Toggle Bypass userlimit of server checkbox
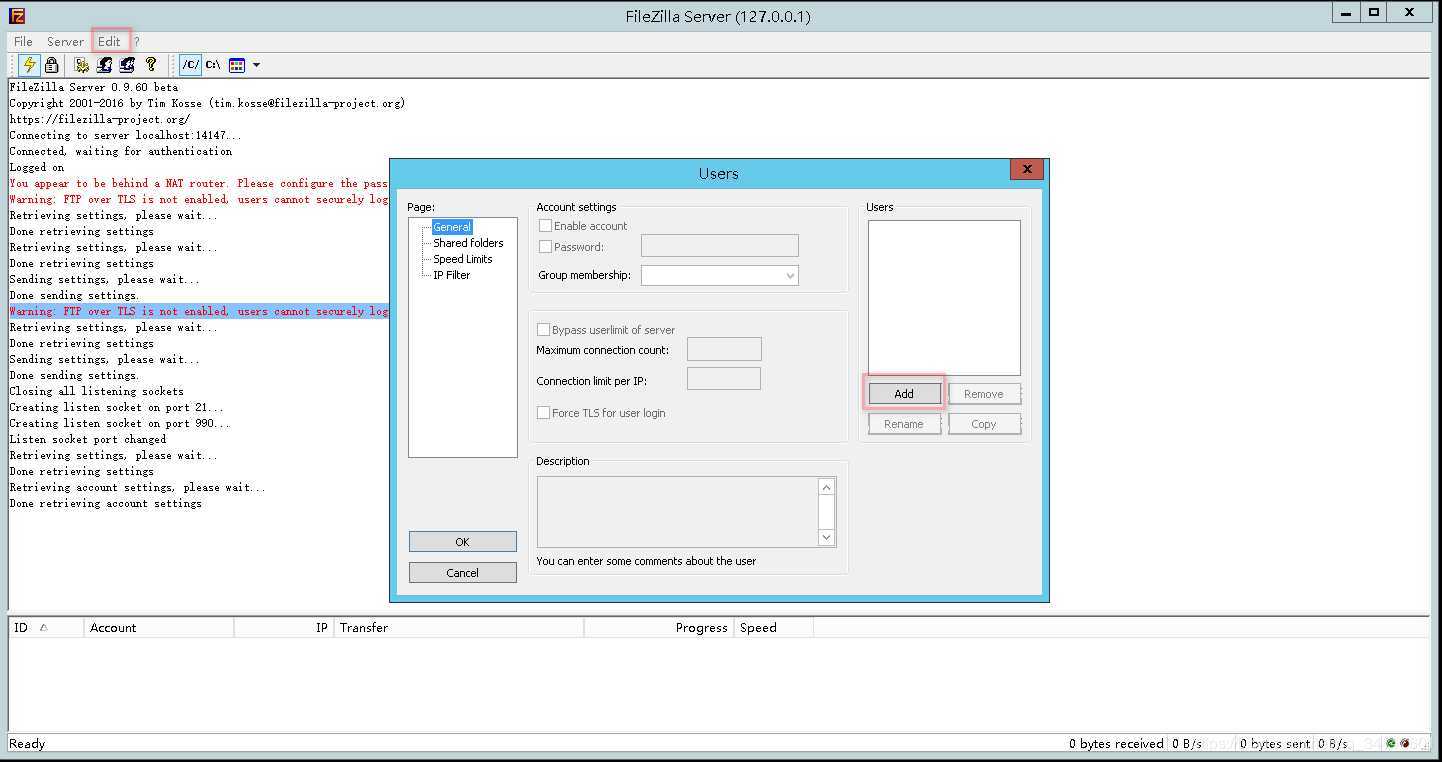Screen dimensions: 1442x762 (544, 330)
